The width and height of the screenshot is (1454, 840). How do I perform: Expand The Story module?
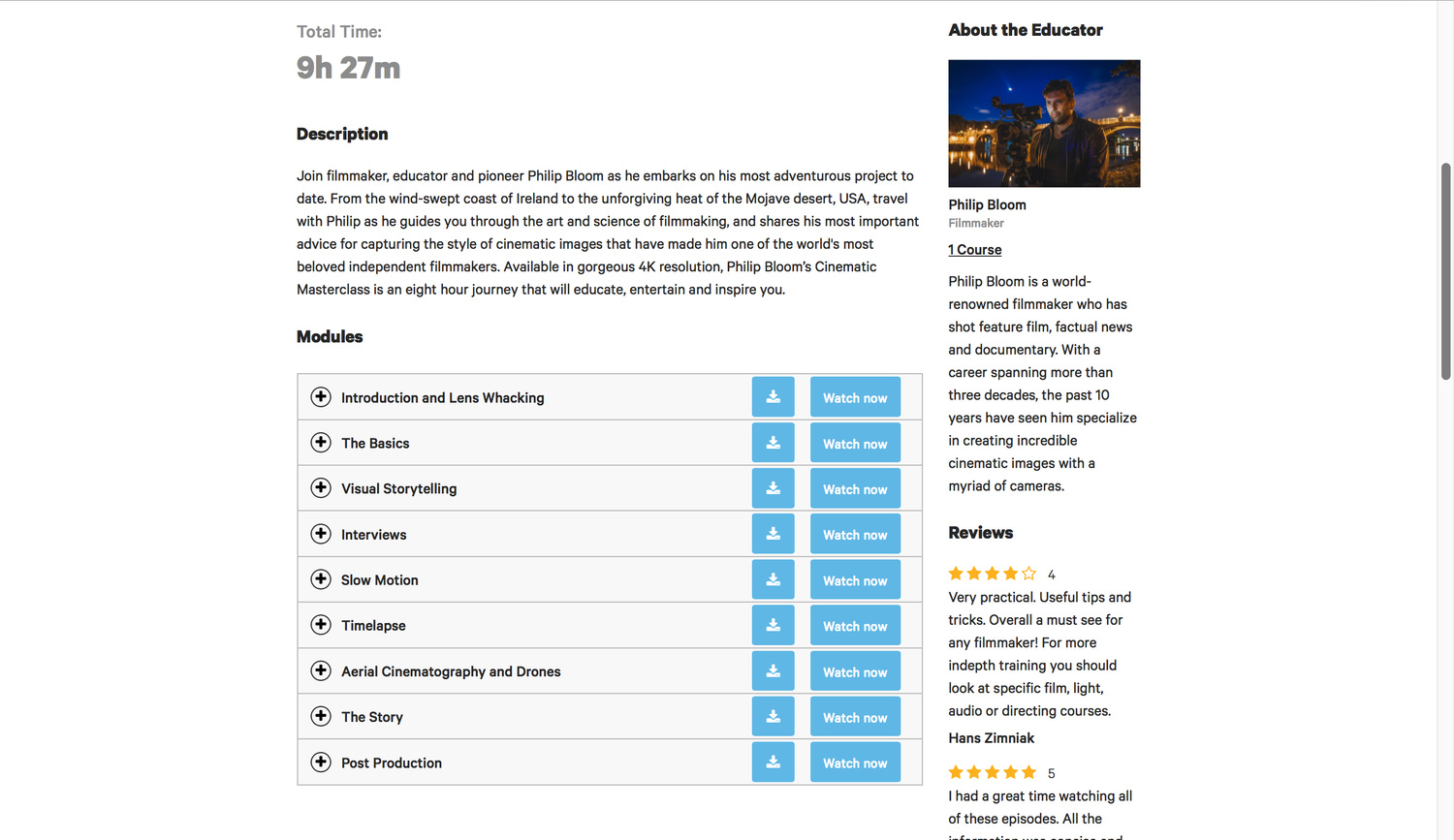coord(321,716)
